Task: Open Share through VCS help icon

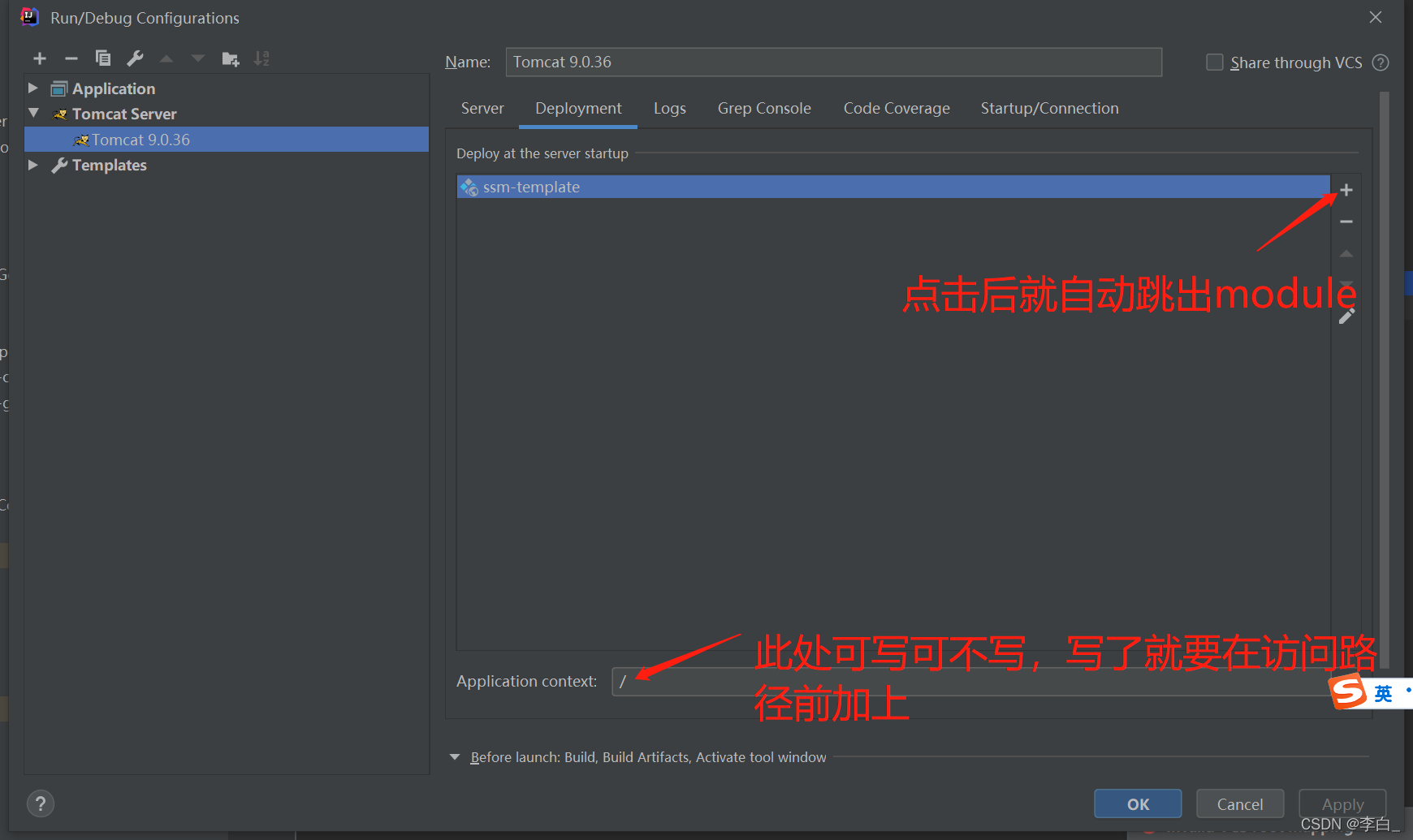Action: (1381, 62)
